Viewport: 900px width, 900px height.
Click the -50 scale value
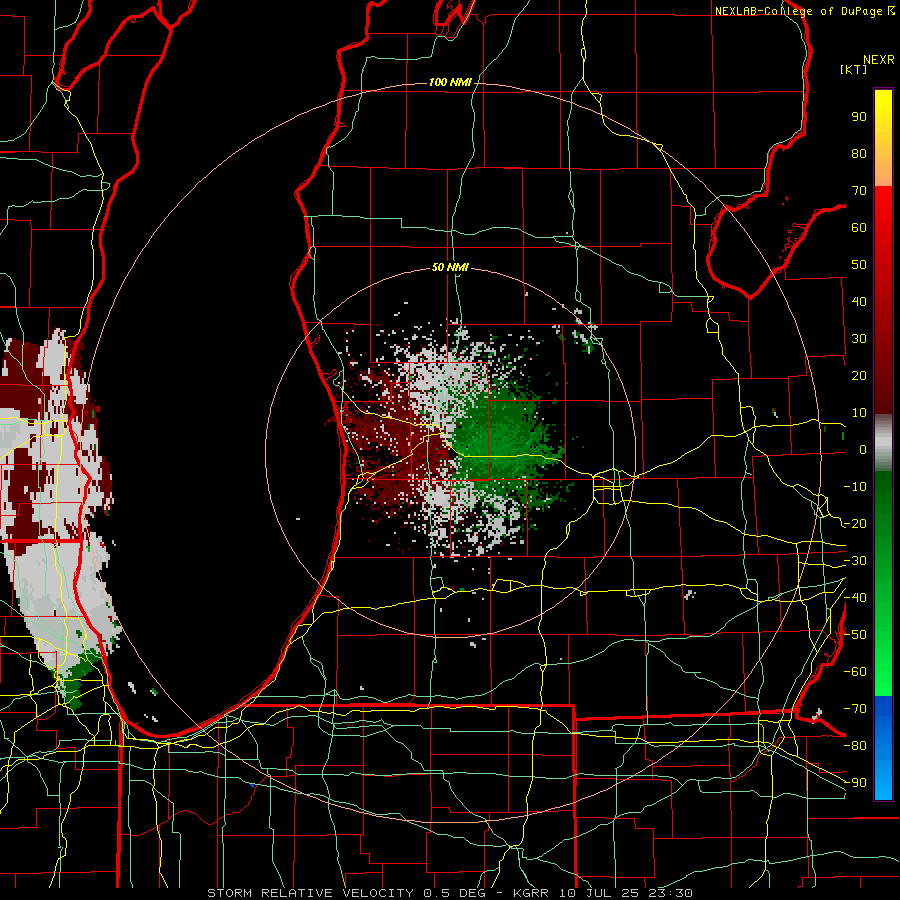(855, 635)
